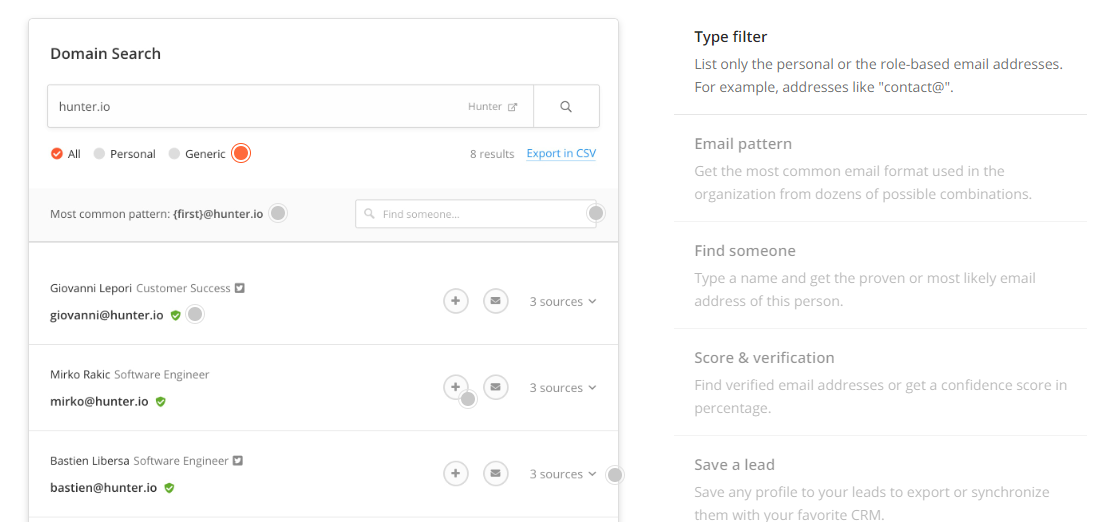Image resolution: width=1107 pixels, height=522 pixels.
Task: Add Mirko Rakic to leads
Action: pos(455,387)
